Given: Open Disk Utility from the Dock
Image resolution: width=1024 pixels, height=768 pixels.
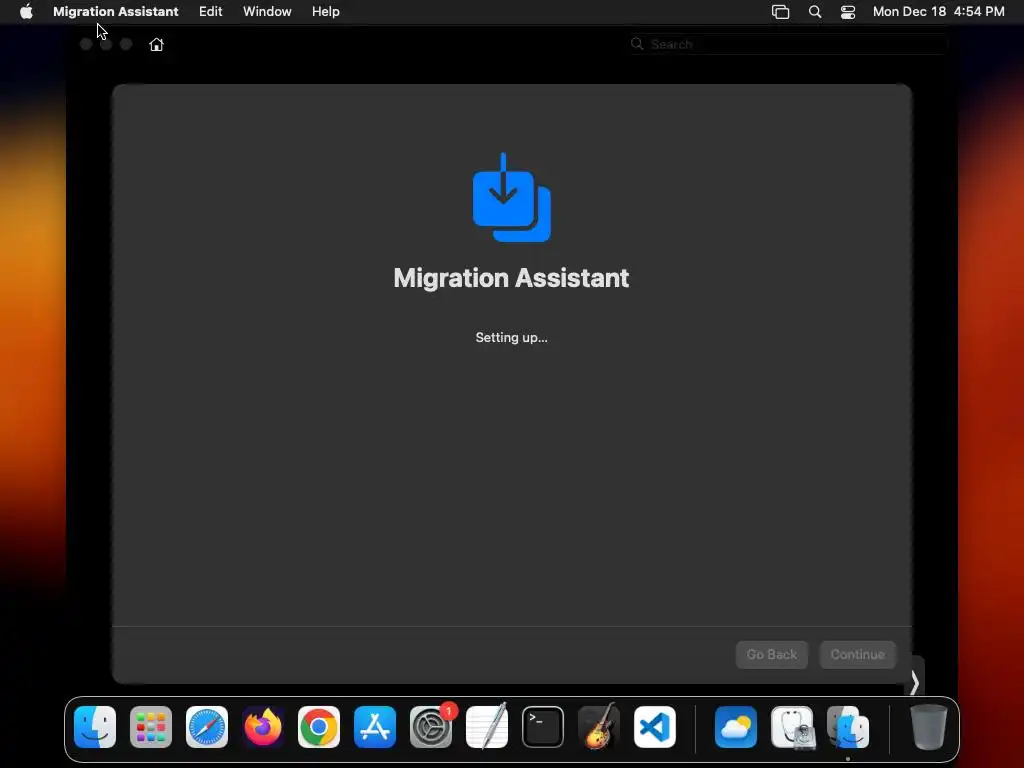Looking at the screenshot, I should (x=792, y=727).
